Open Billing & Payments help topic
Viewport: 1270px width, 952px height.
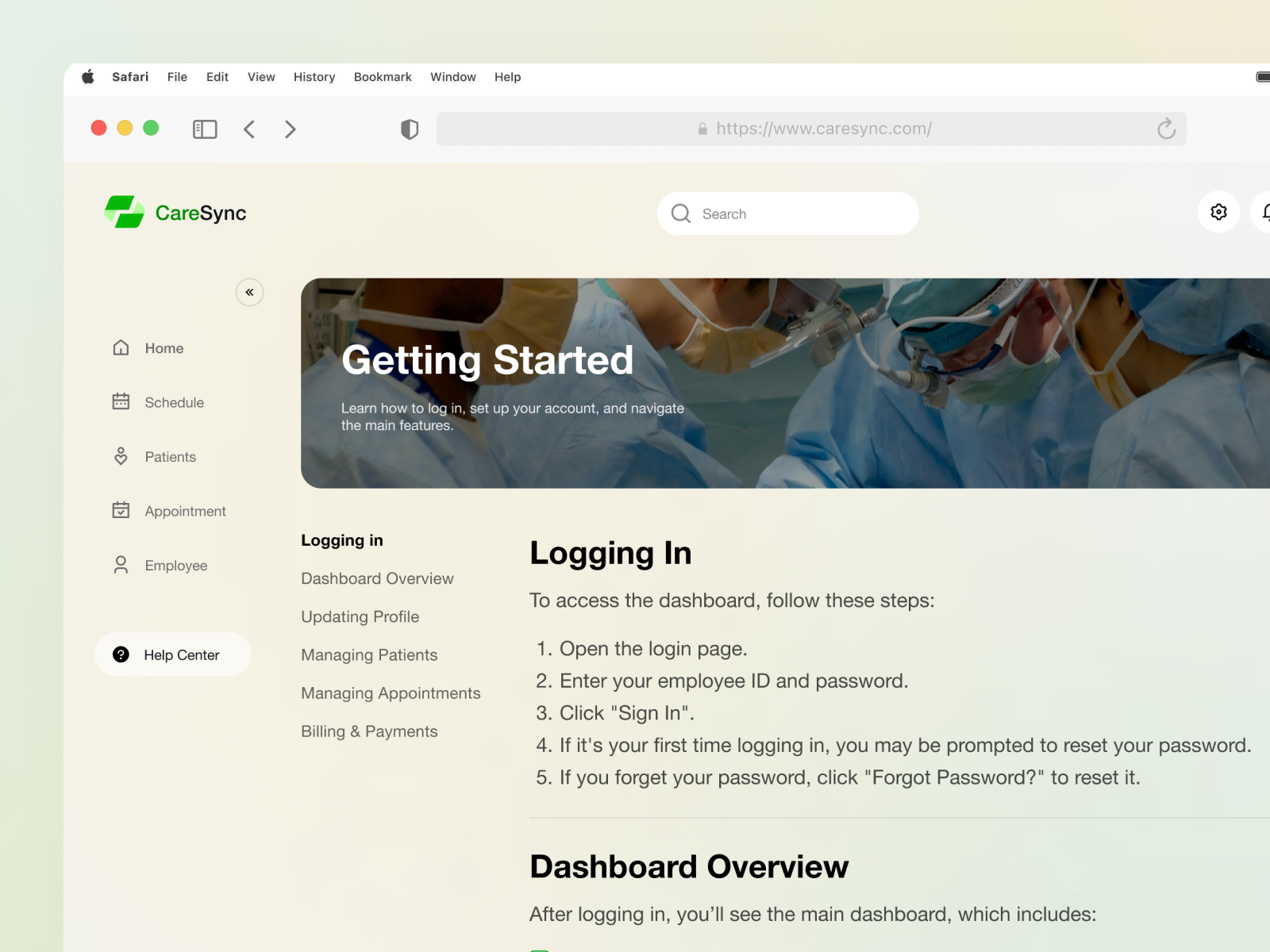point(369,731)
